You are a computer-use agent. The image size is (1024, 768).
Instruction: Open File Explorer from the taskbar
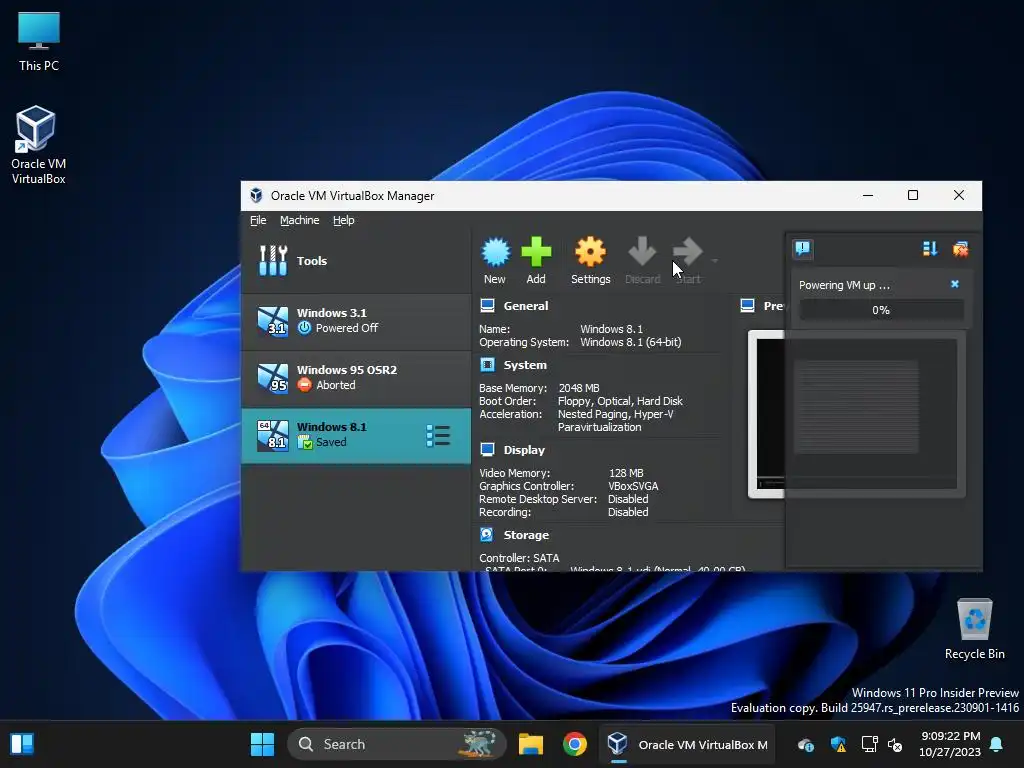point(531,744)
